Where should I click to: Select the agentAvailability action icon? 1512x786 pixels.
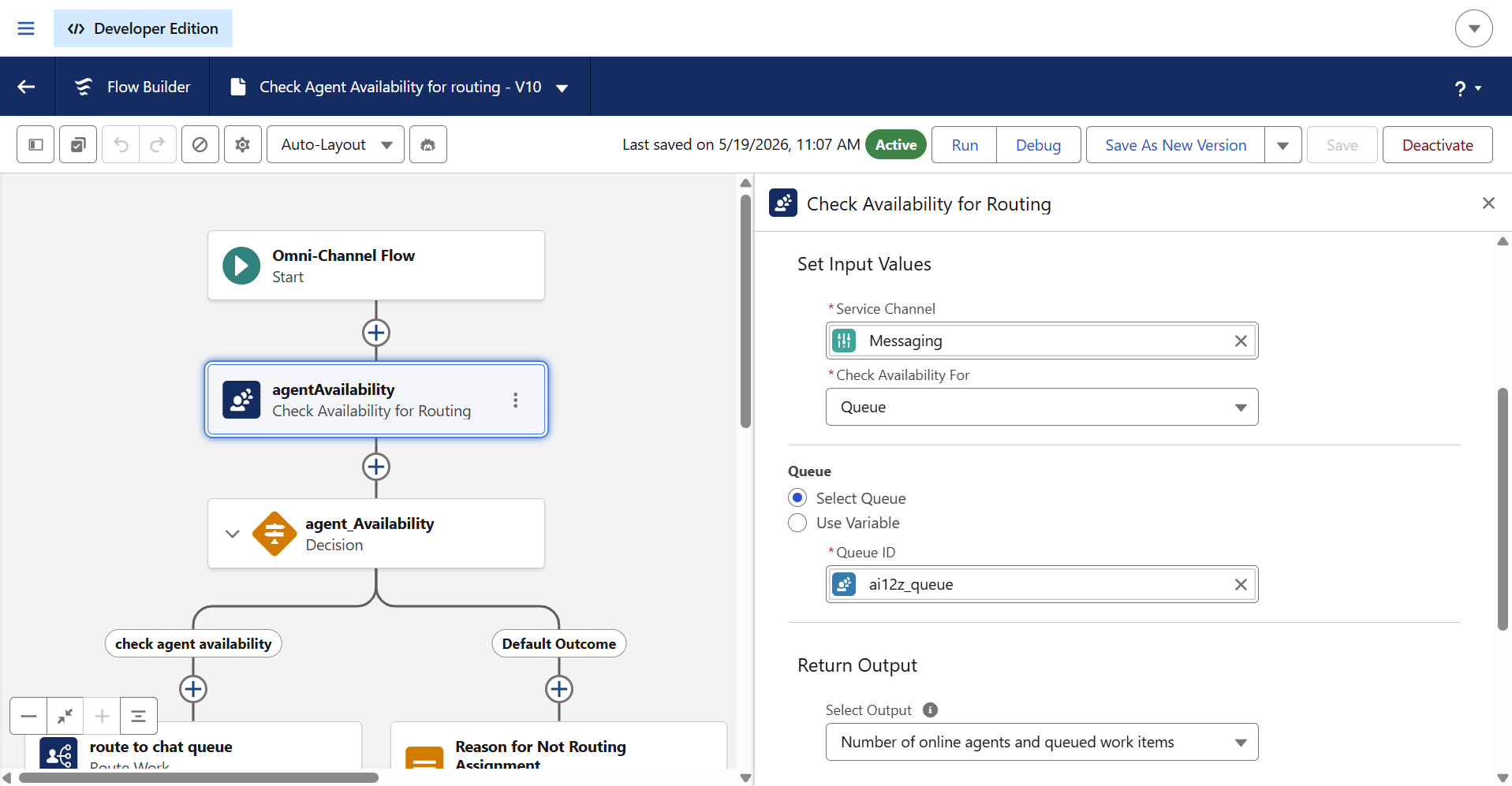(241, 400)
